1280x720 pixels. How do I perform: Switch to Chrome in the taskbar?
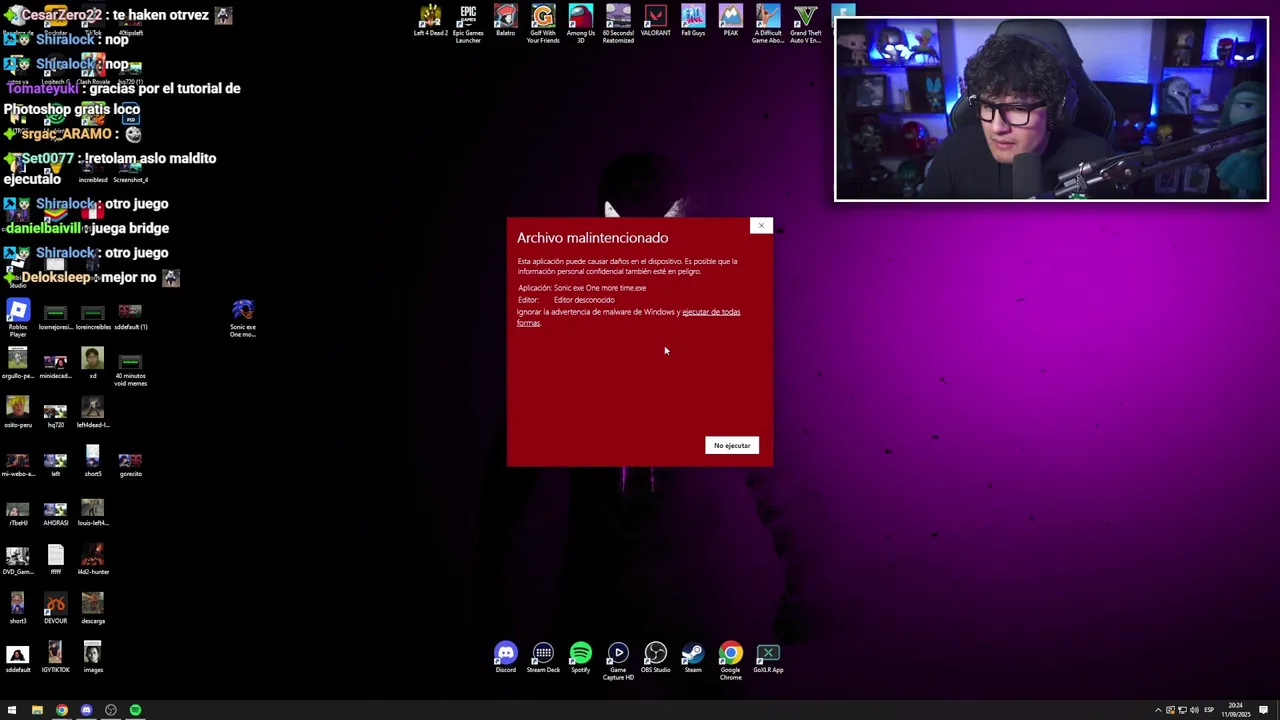click(61, 710)
